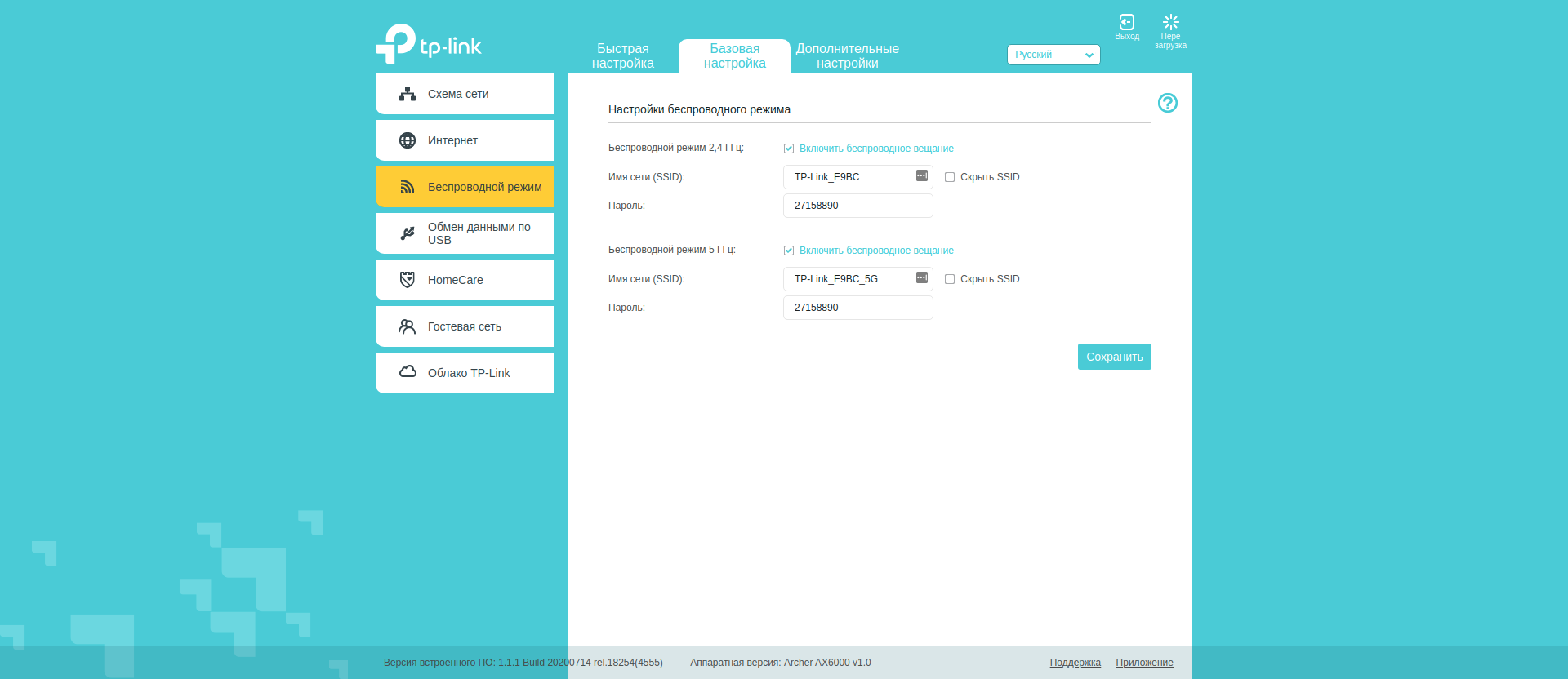Expand the Русский language dropdown
1568x679 pixels.
pyautogui.click(x=1053, y=55)
